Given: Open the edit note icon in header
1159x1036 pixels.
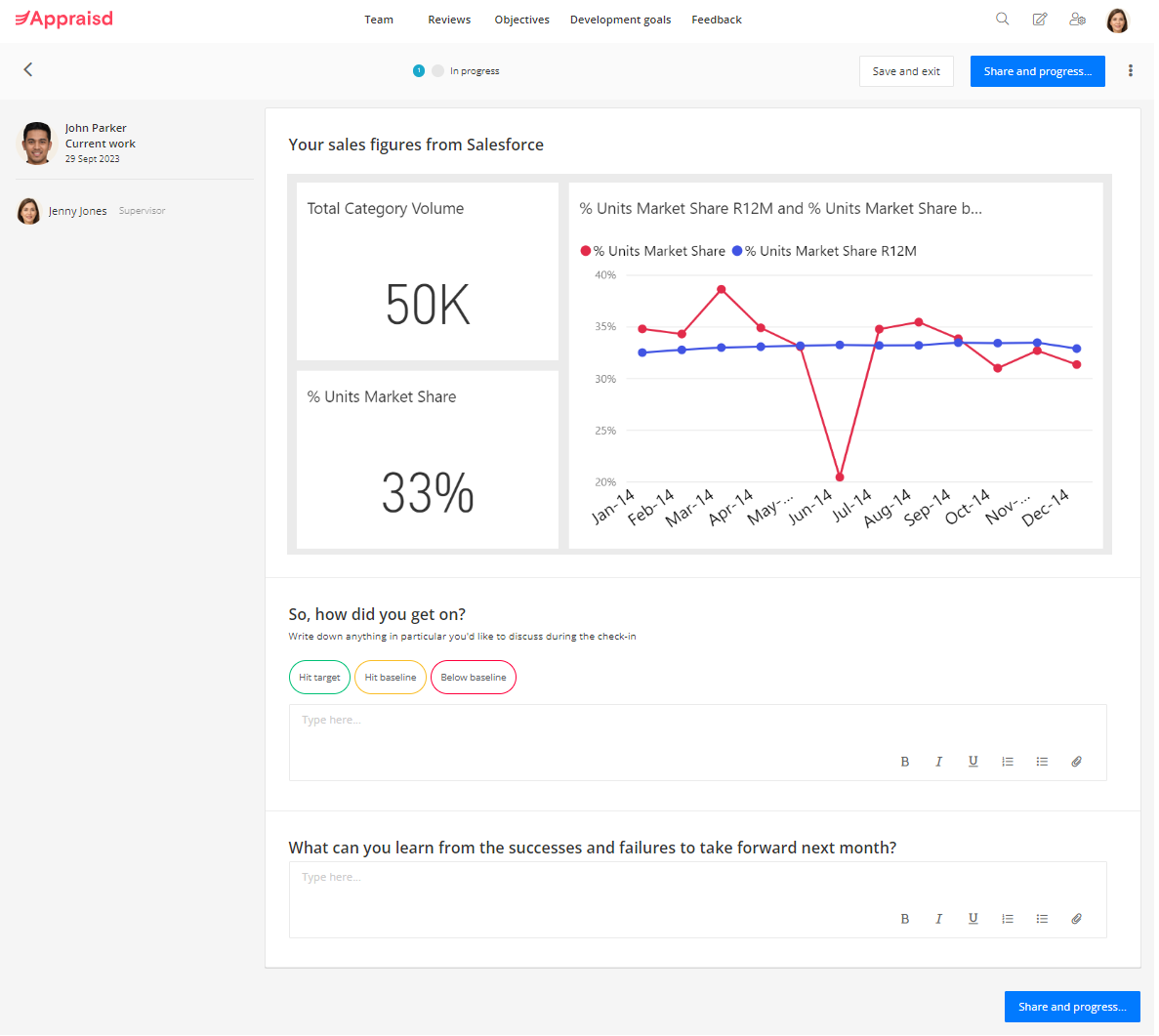Looking at the screenshot, I should click(1040, 19).
